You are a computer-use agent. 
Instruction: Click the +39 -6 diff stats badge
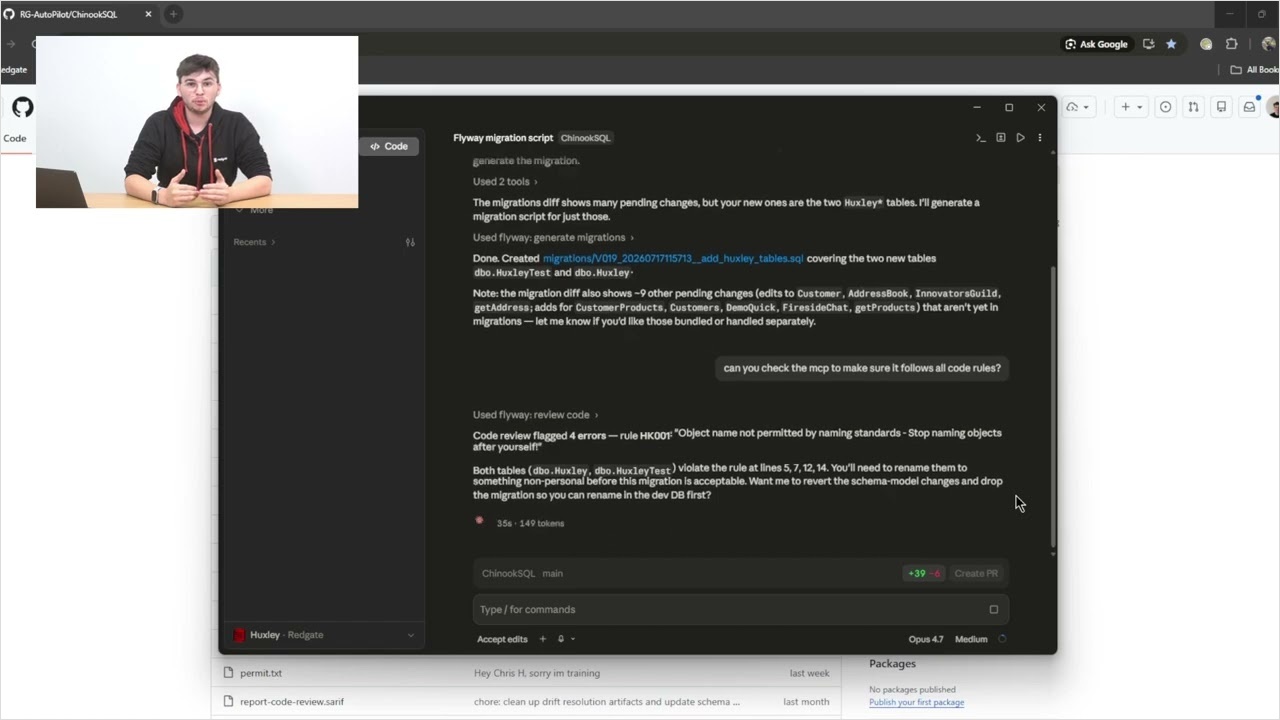pos(924,573)
